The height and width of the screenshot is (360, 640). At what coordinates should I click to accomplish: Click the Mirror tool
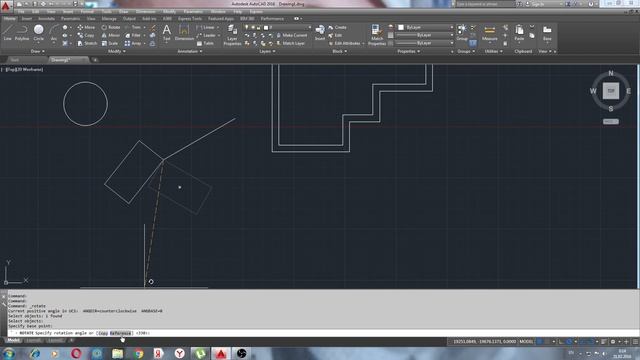click(x=111, y=36)
